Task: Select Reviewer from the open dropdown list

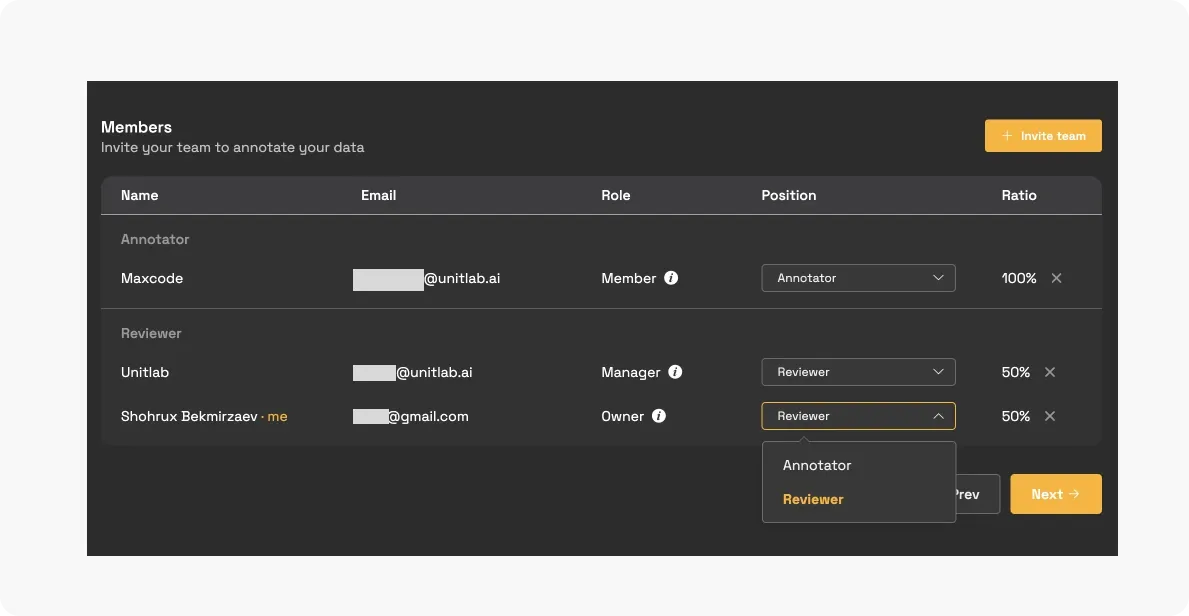Action: [812, 499]
